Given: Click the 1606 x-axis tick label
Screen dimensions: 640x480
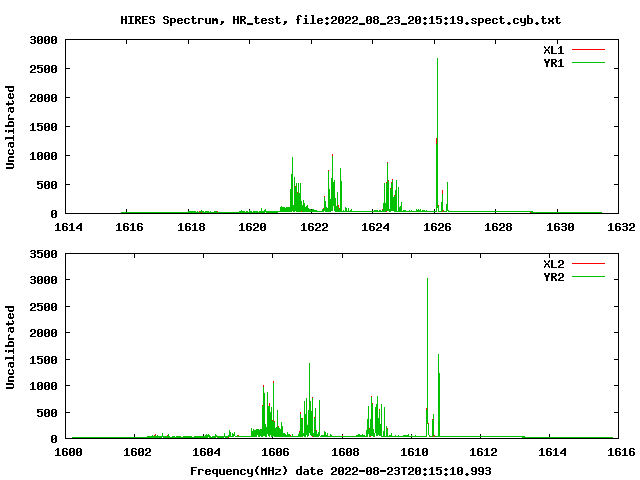Looking at the screenshot, I should 276,452.
